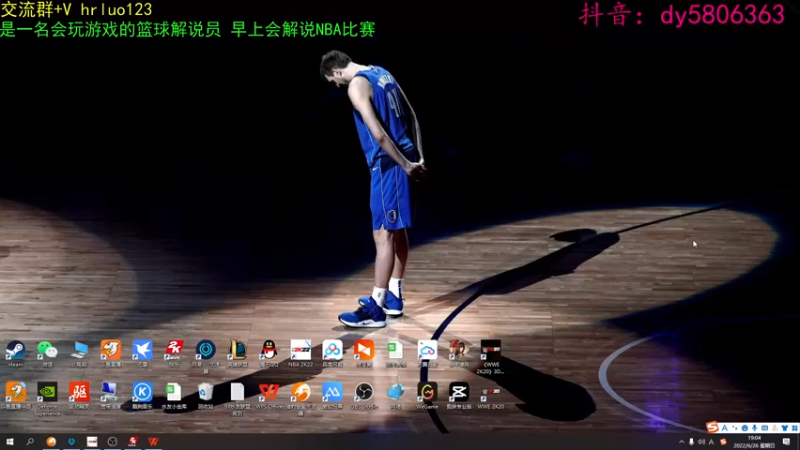Viewport: 800px width, 450px height.
Task: Open the Windows notification center
Action: coord(787,442)
